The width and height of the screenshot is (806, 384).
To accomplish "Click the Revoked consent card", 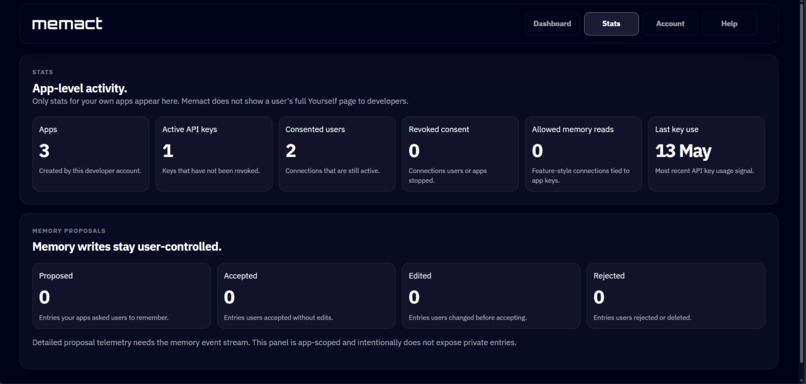I will [460, 154].
